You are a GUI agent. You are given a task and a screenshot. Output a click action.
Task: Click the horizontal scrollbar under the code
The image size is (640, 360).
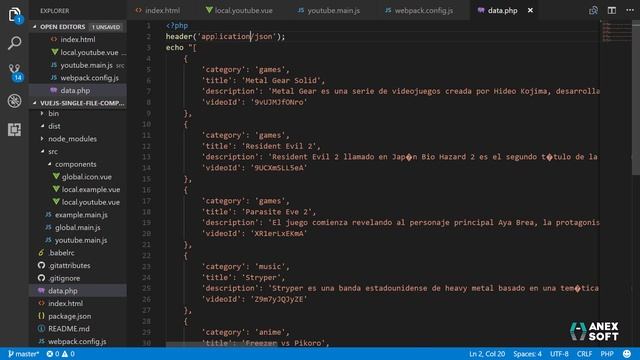[x=222, y=344]
